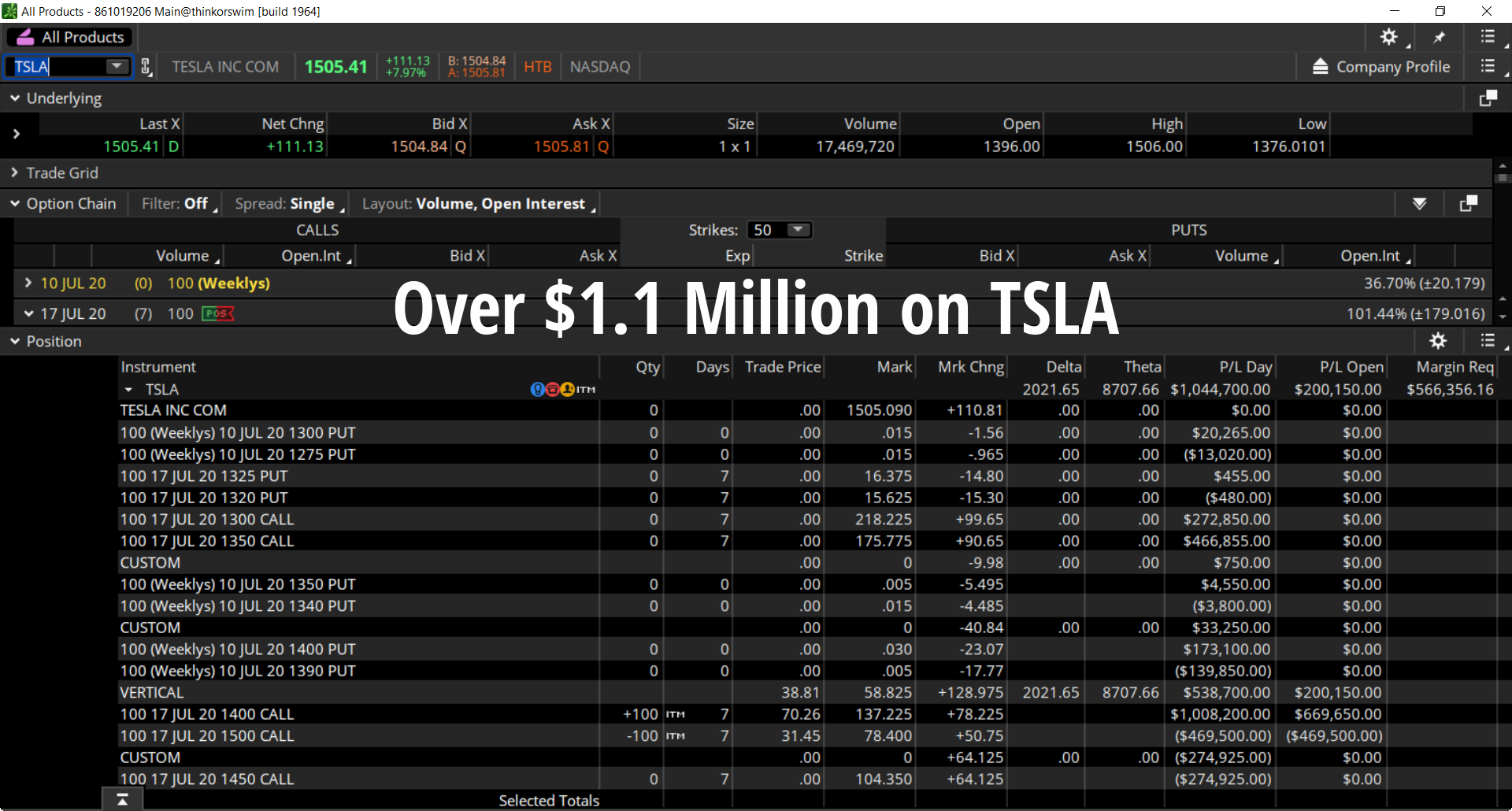Image resolution: width=1512 pixels, height=811 pixels.
Task: Open the Layout: Volume, Open Interest menu
Action: pos(478,204)
